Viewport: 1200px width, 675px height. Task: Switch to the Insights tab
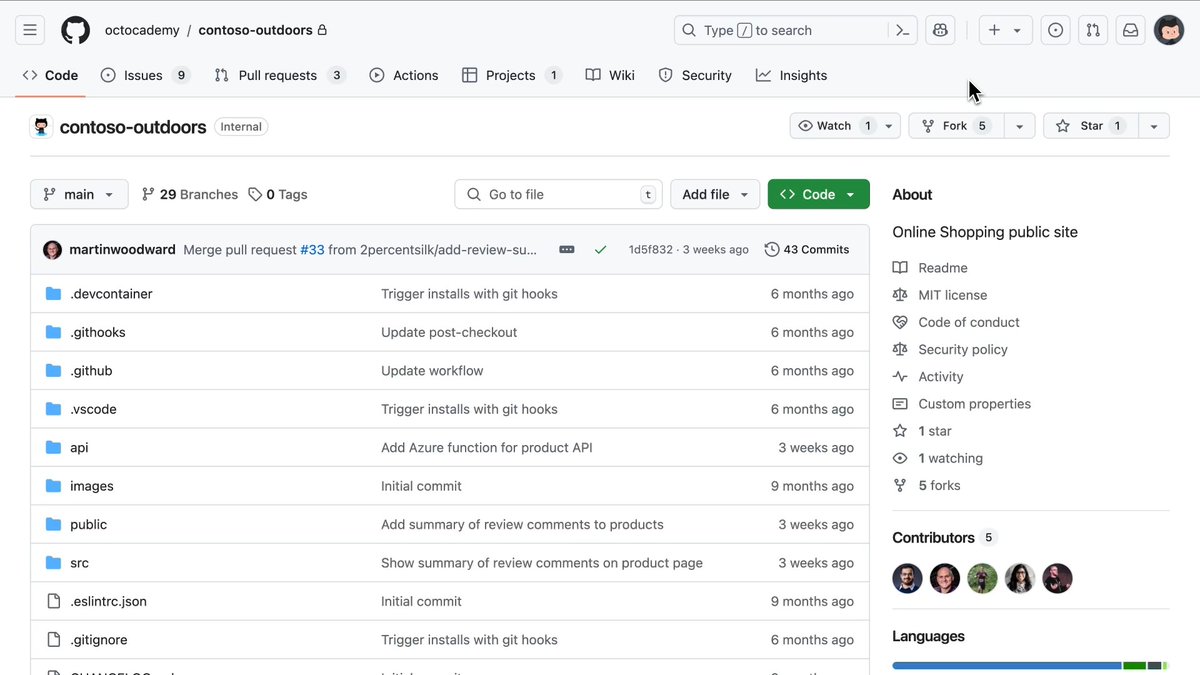pos(791,75)
